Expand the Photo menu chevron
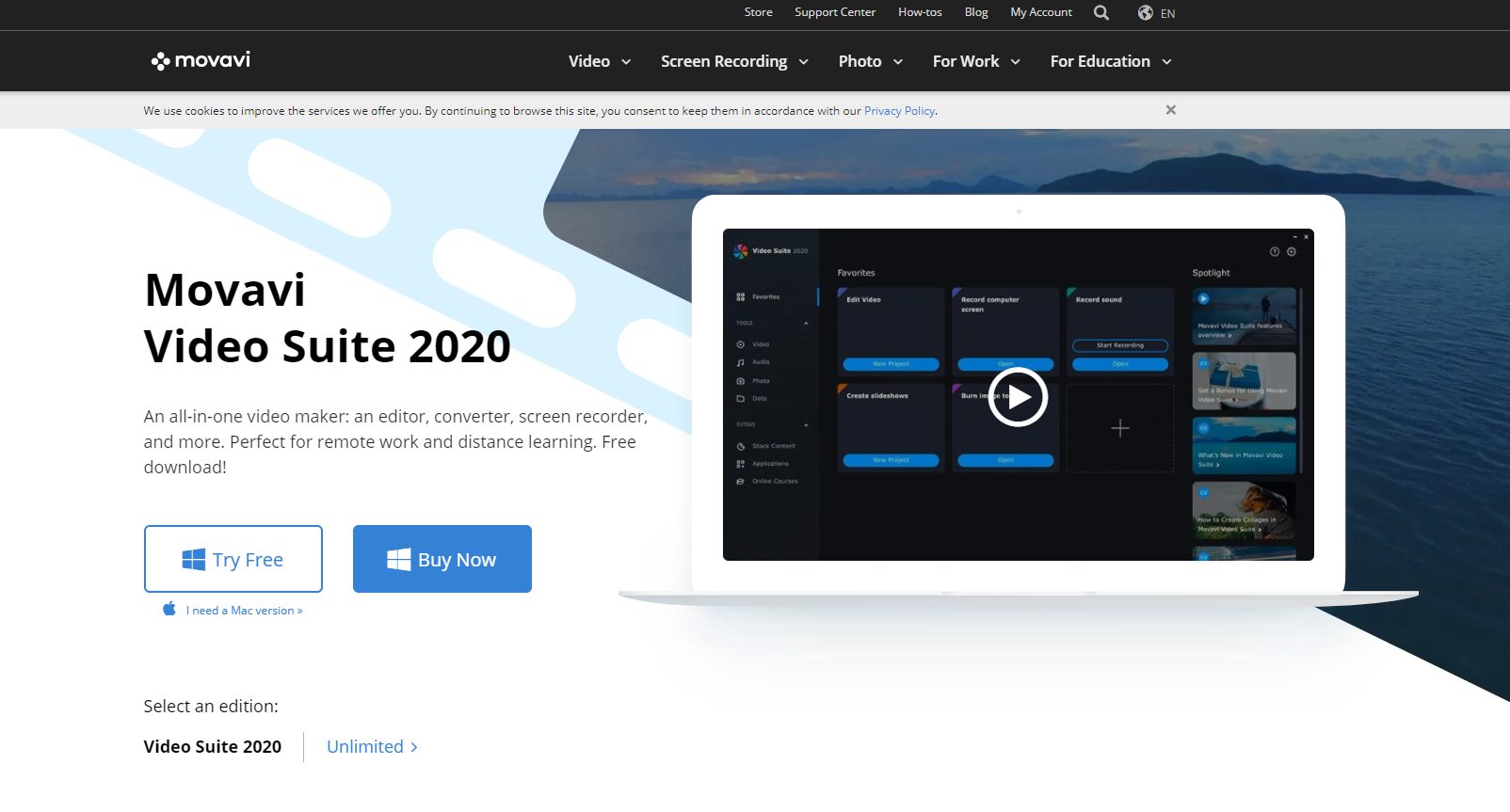The height and width of the screenshot is (812, 1510). (898, 62)
